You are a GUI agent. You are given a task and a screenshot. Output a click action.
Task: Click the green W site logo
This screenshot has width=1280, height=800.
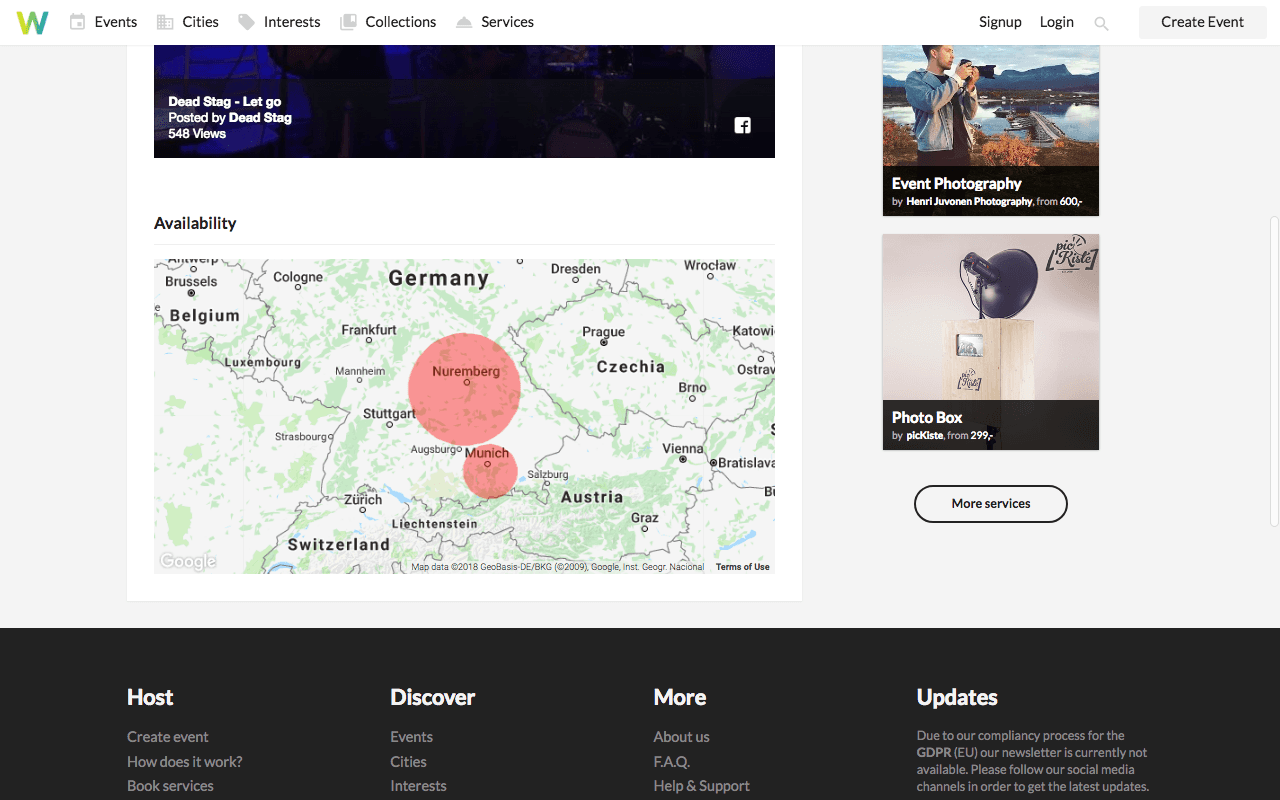(32, 22)
